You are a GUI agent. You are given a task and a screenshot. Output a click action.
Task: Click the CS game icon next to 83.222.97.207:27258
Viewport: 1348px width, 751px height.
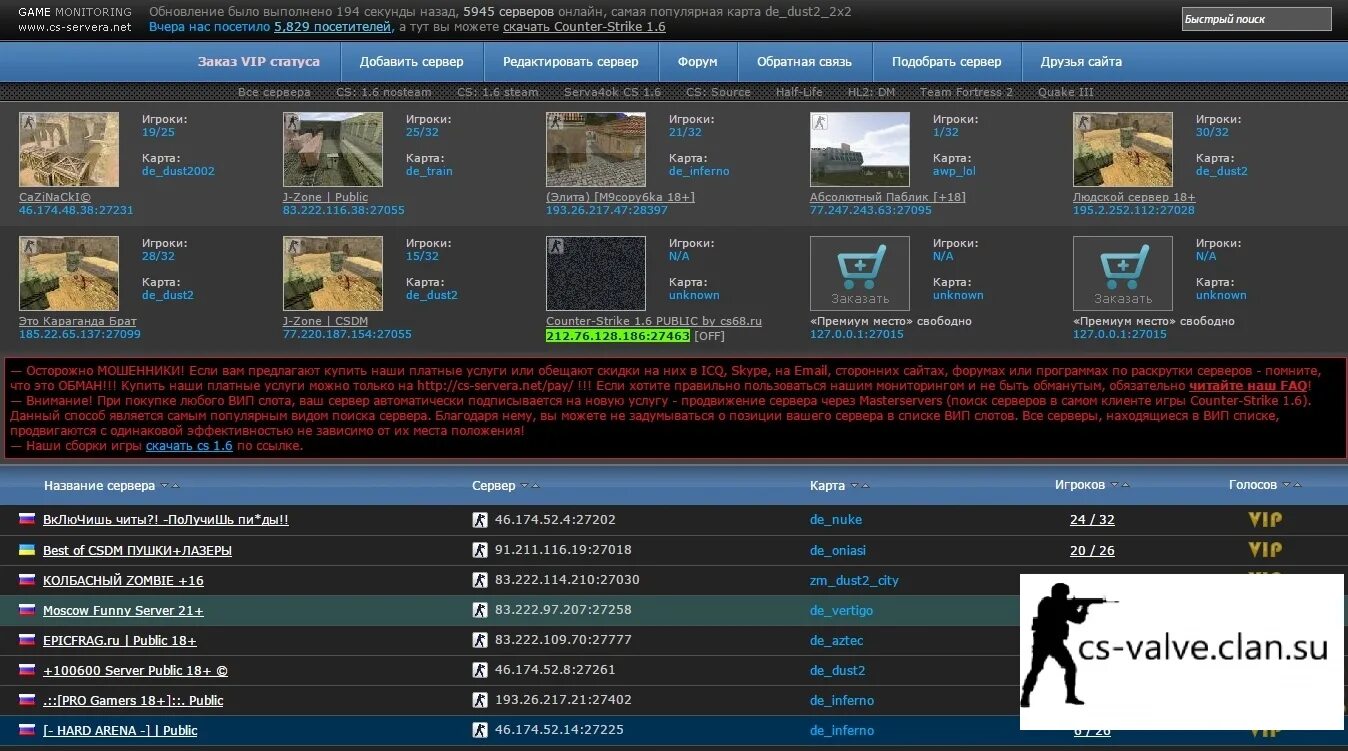tap(480, 610)
